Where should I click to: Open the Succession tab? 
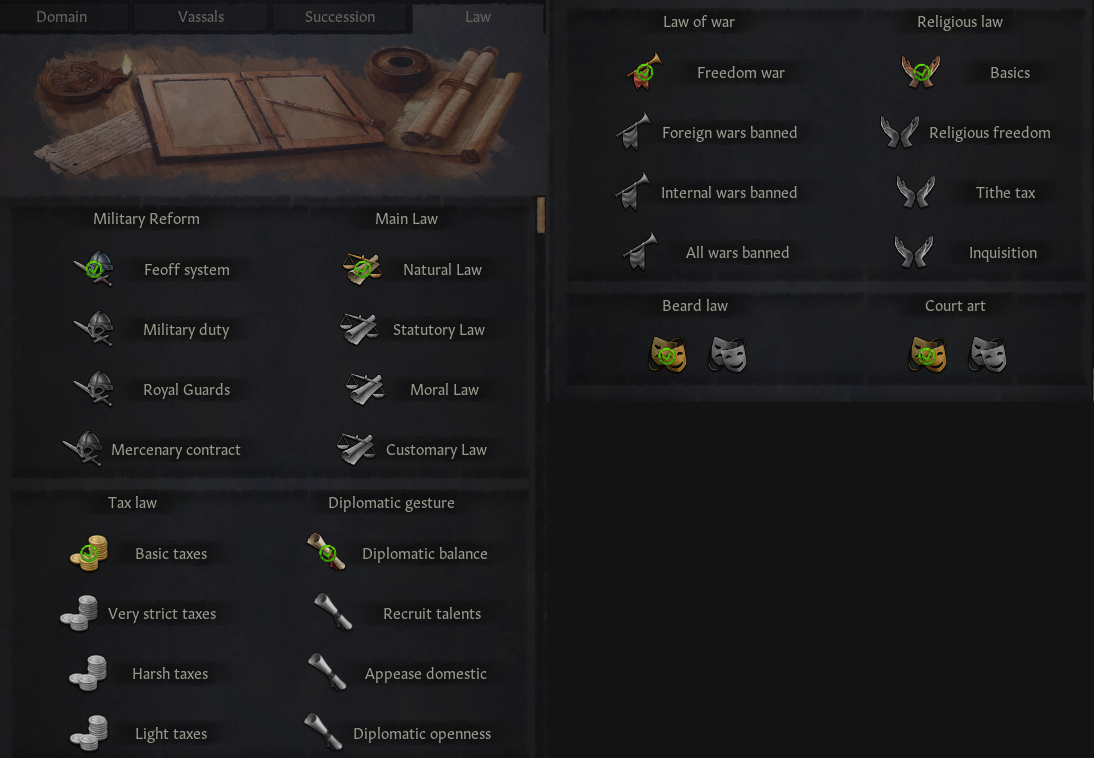click(x=340, y=17)
